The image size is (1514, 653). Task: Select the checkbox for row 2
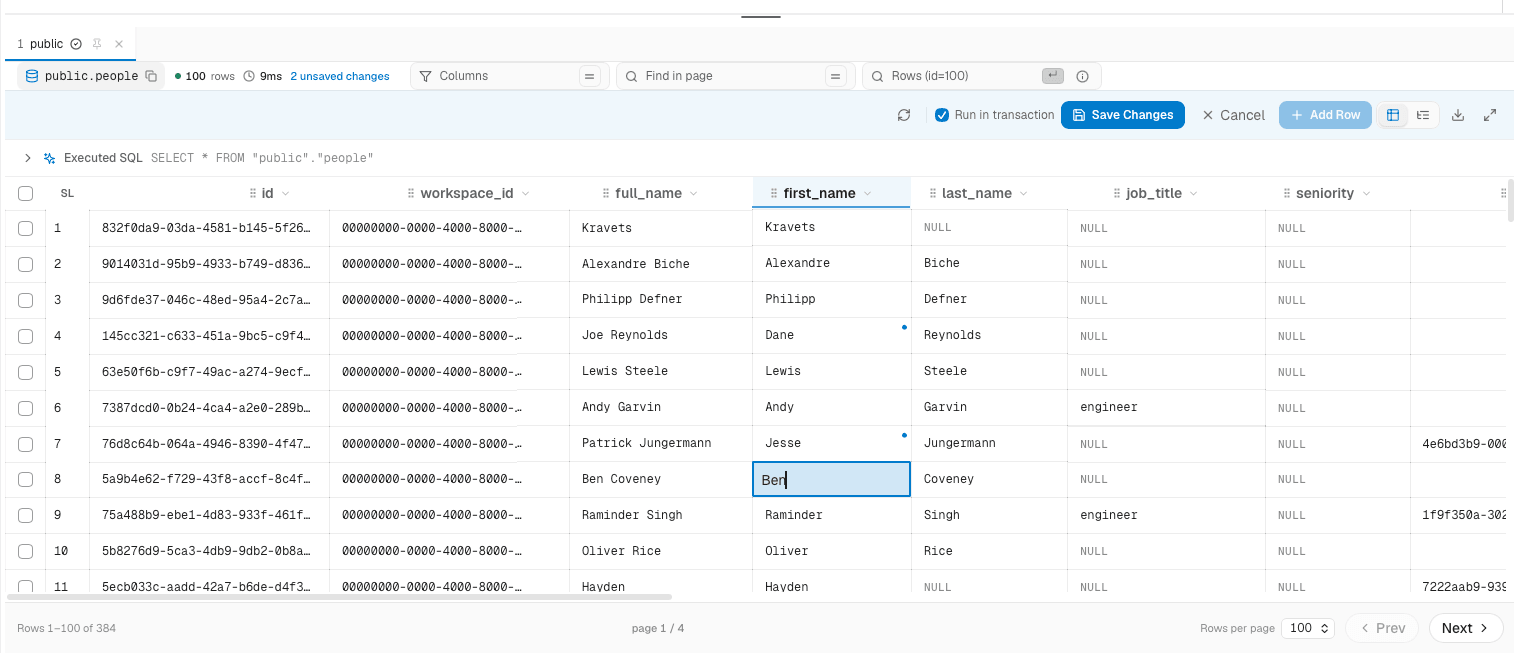[x=26, y=265]
